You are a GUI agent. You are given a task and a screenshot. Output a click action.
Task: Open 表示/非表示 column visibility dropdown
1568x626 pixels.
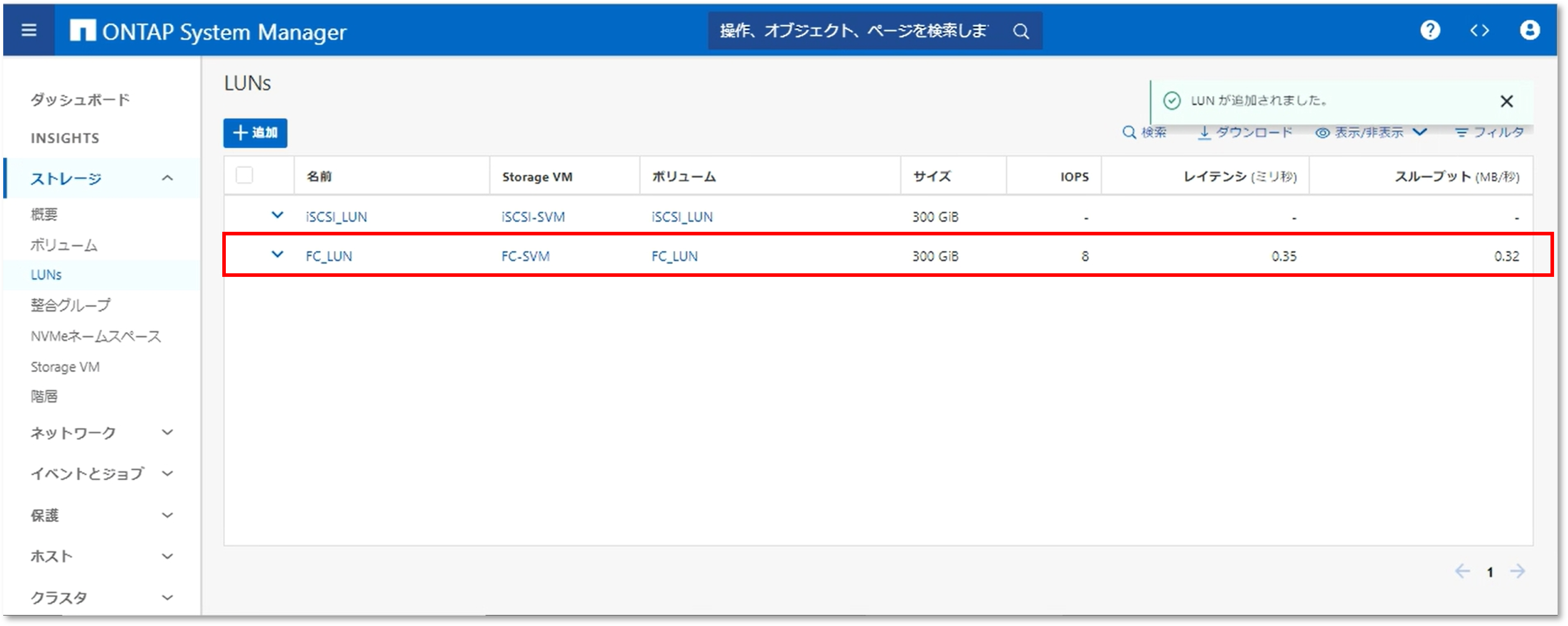1371,133
